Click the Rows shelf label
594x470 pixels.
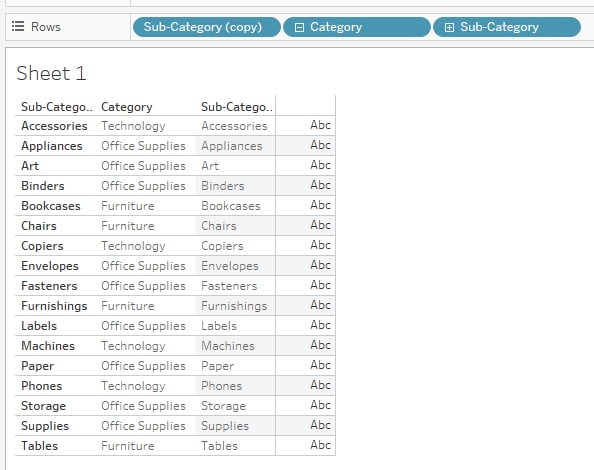pyautogui.click(x=46, y=27)
